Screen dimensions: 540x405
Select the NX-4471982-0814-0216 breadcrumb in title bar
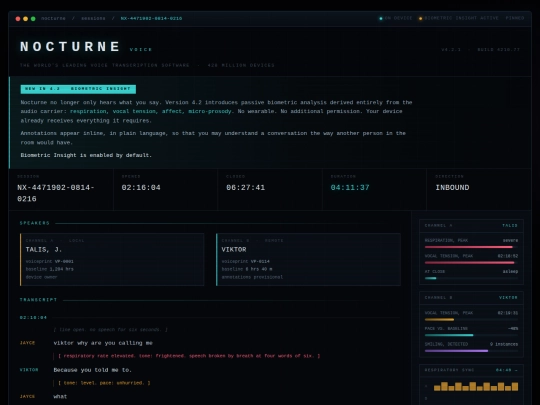click(151, 18)
